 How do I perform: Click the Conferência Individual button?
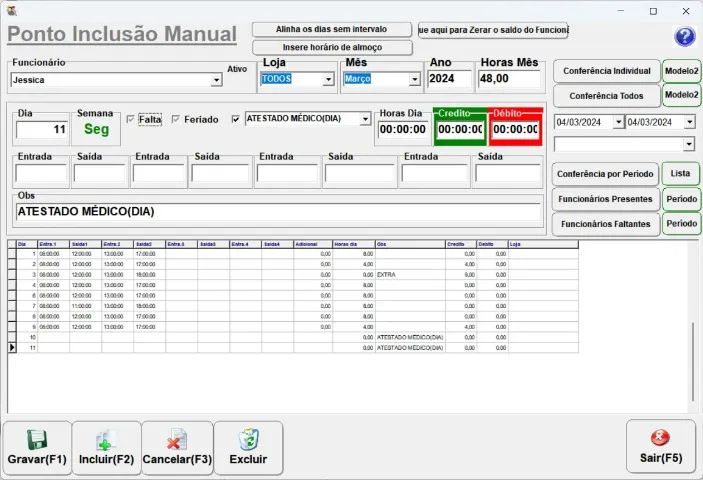[x=607, y=71]
